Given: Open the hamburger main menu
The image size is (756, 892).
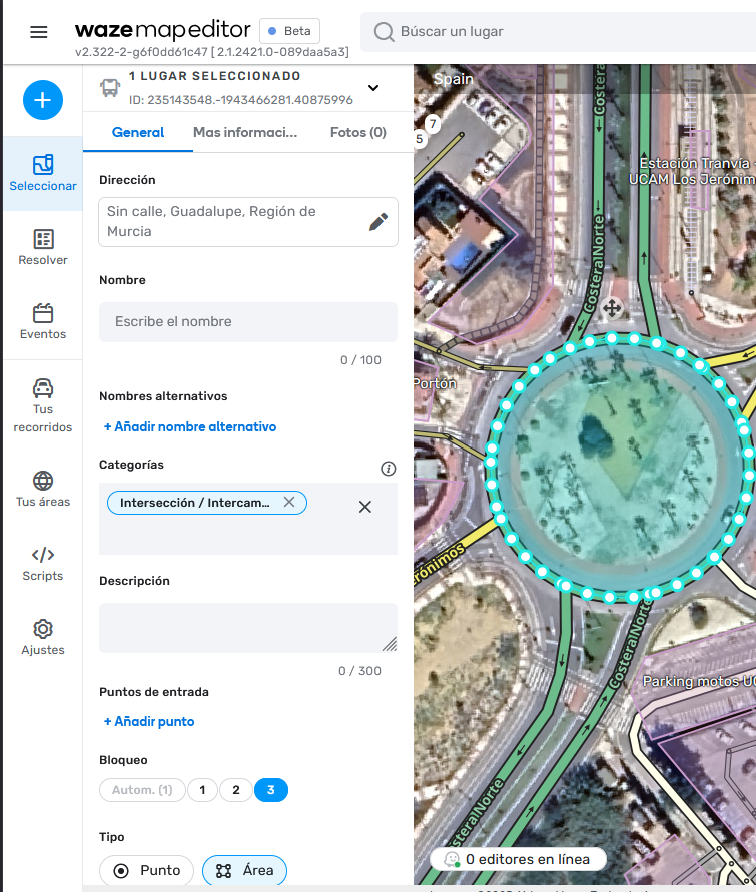Looking at the screenshot, I should coord(39,32).
